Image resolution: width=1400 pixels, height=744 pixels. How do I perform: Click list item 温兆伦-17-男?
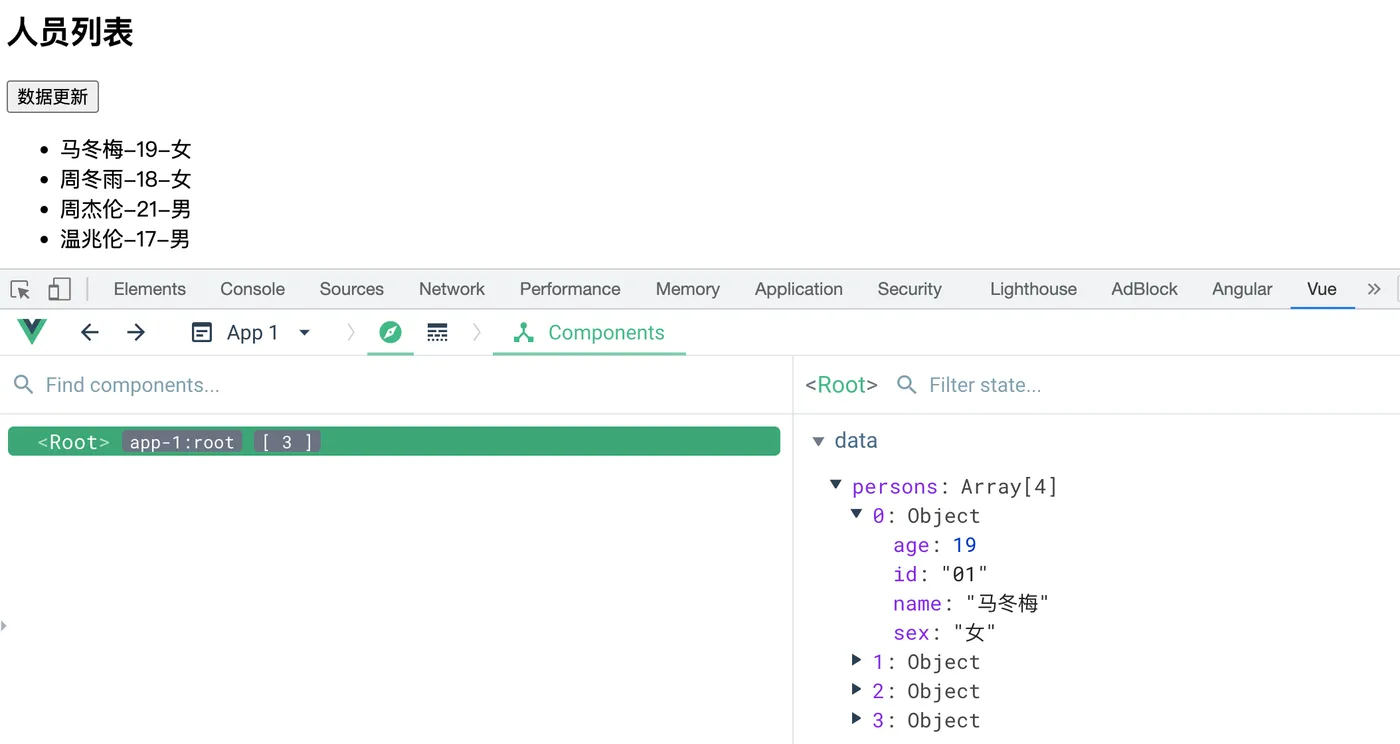(x=125, y=239)
